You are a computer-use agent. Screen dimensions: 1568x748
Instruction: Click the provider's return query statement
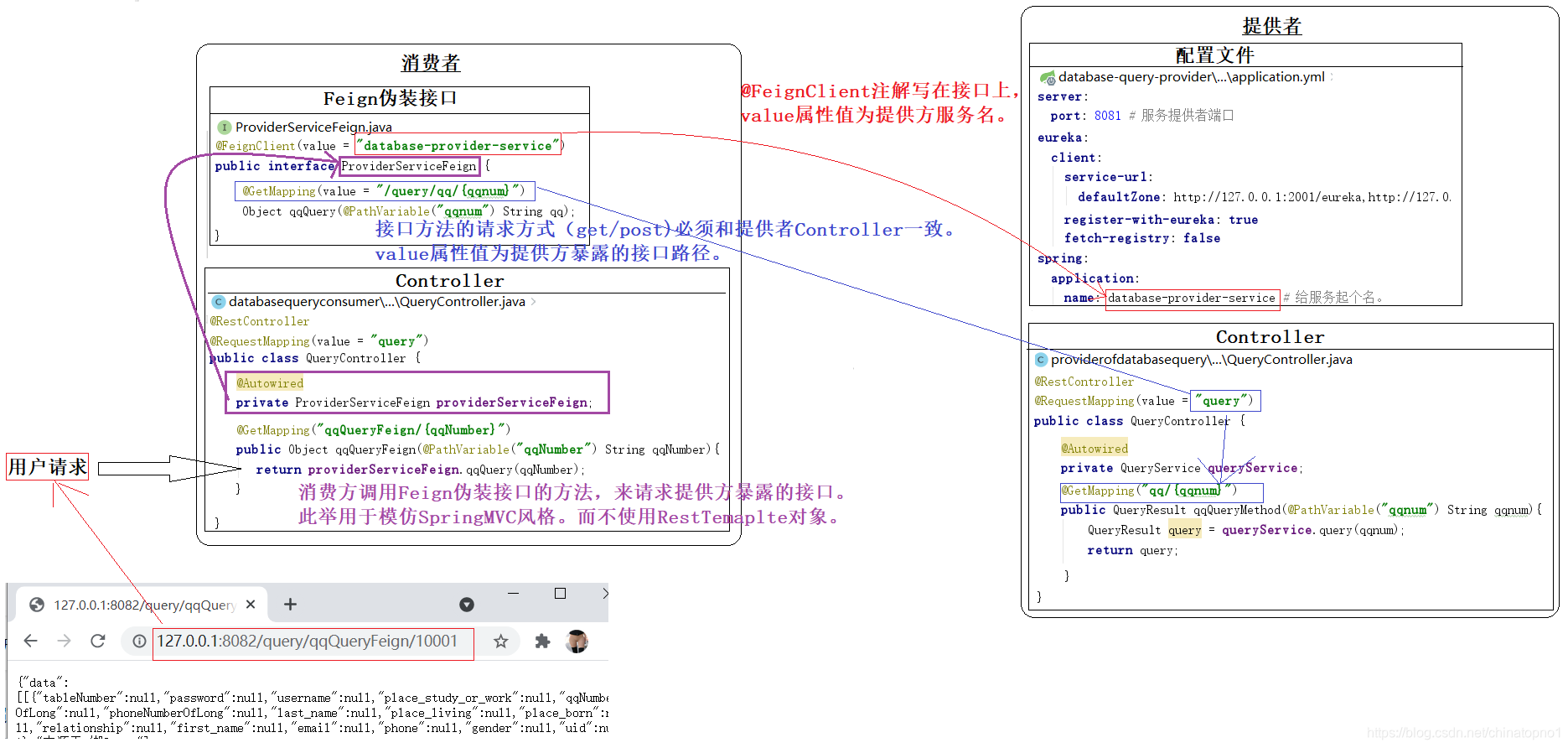pos(1133,551)
